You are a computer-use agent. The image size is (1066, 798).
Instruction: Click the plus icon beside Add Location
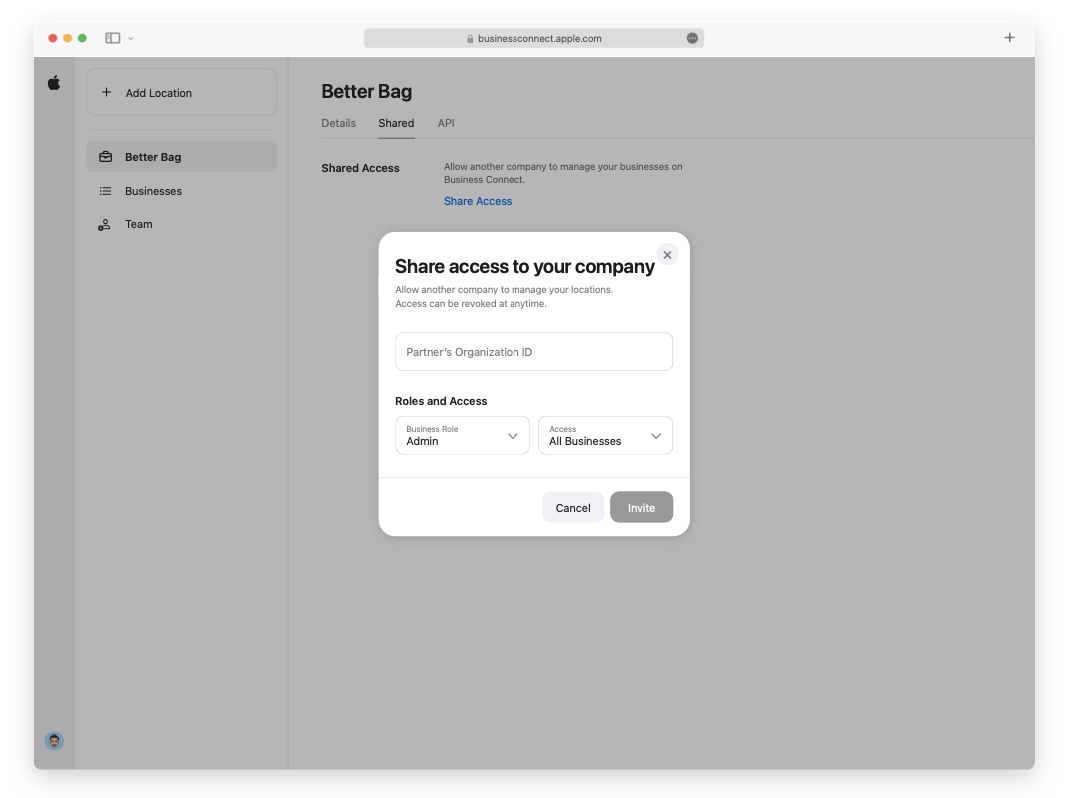pos(106,92)
